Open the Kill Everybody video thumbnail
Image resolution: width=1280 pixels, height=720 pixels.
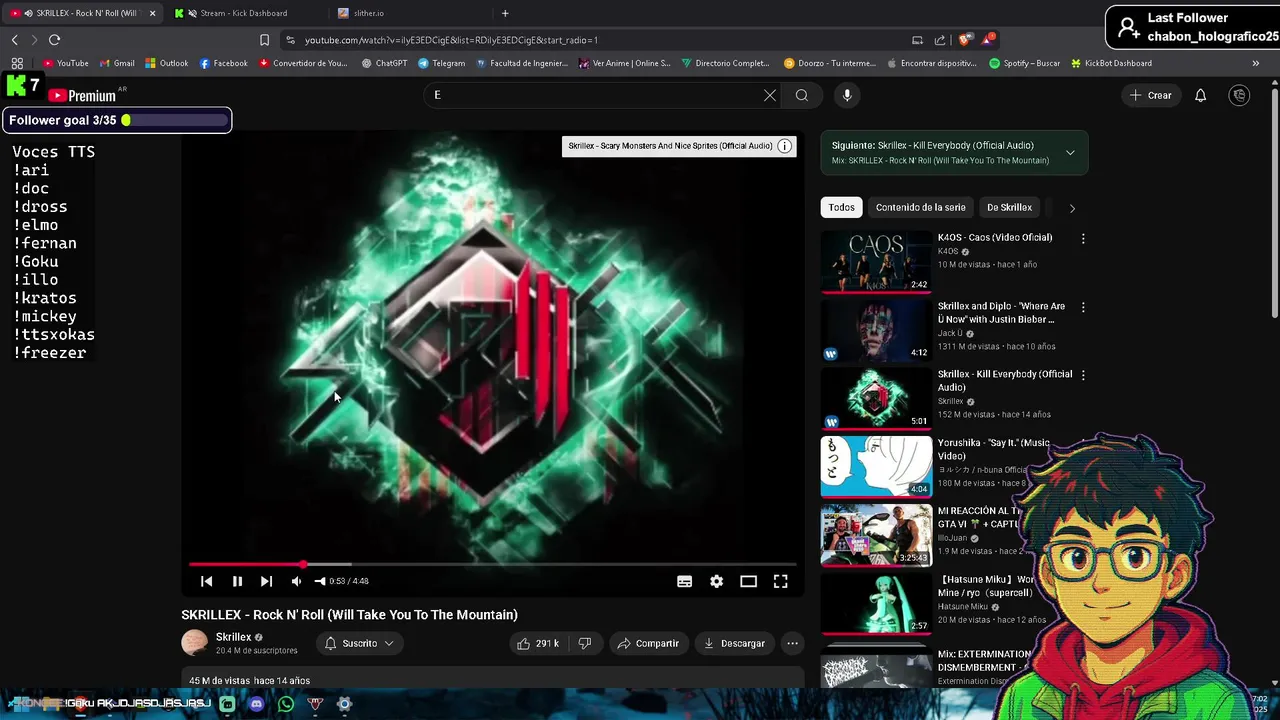876,398
